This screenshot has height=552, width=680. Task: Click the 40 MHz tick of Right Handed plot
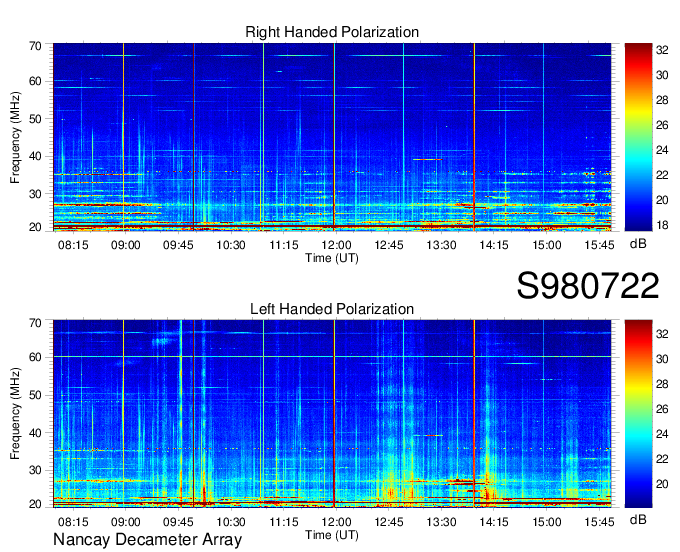pyautogui.click(x=35, y=156)
